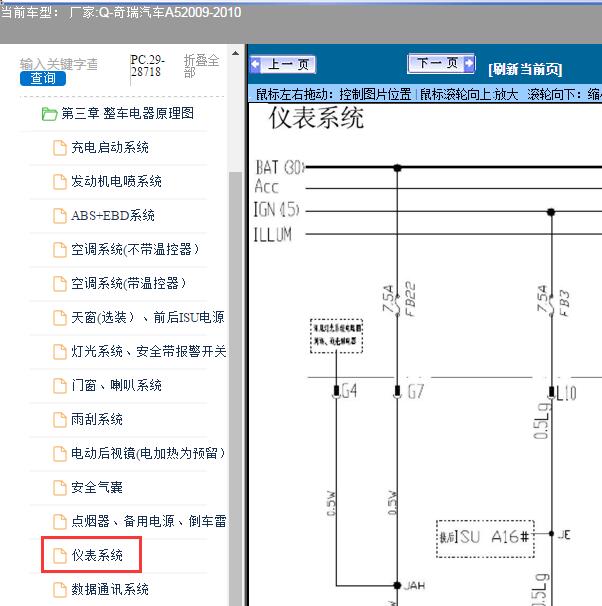
Task: Click the G7 connector label
Action: coord(416,392)
